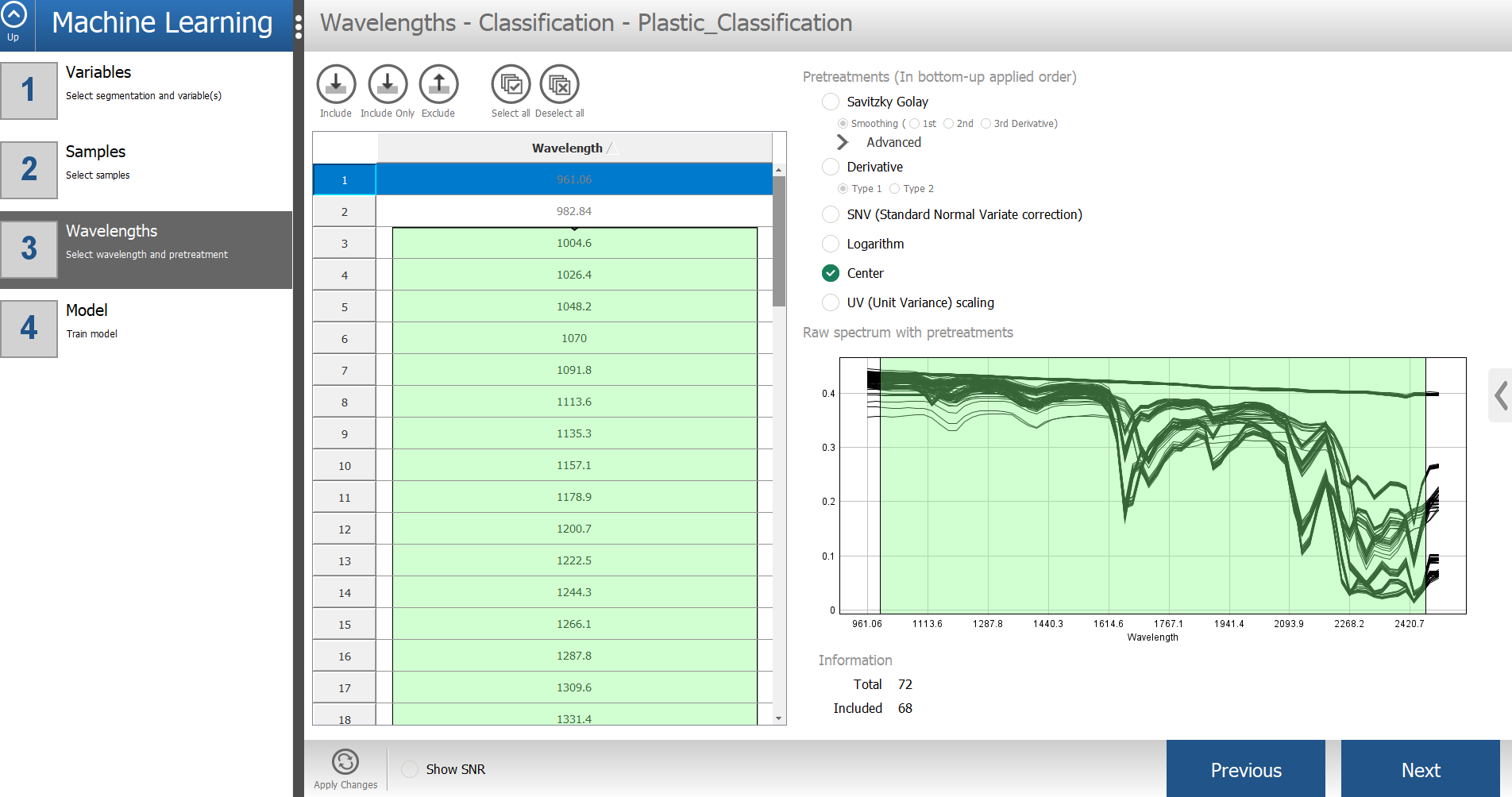Click the Next button
This screenshot has width=1512, height=797.
(x=1421, y=769)
